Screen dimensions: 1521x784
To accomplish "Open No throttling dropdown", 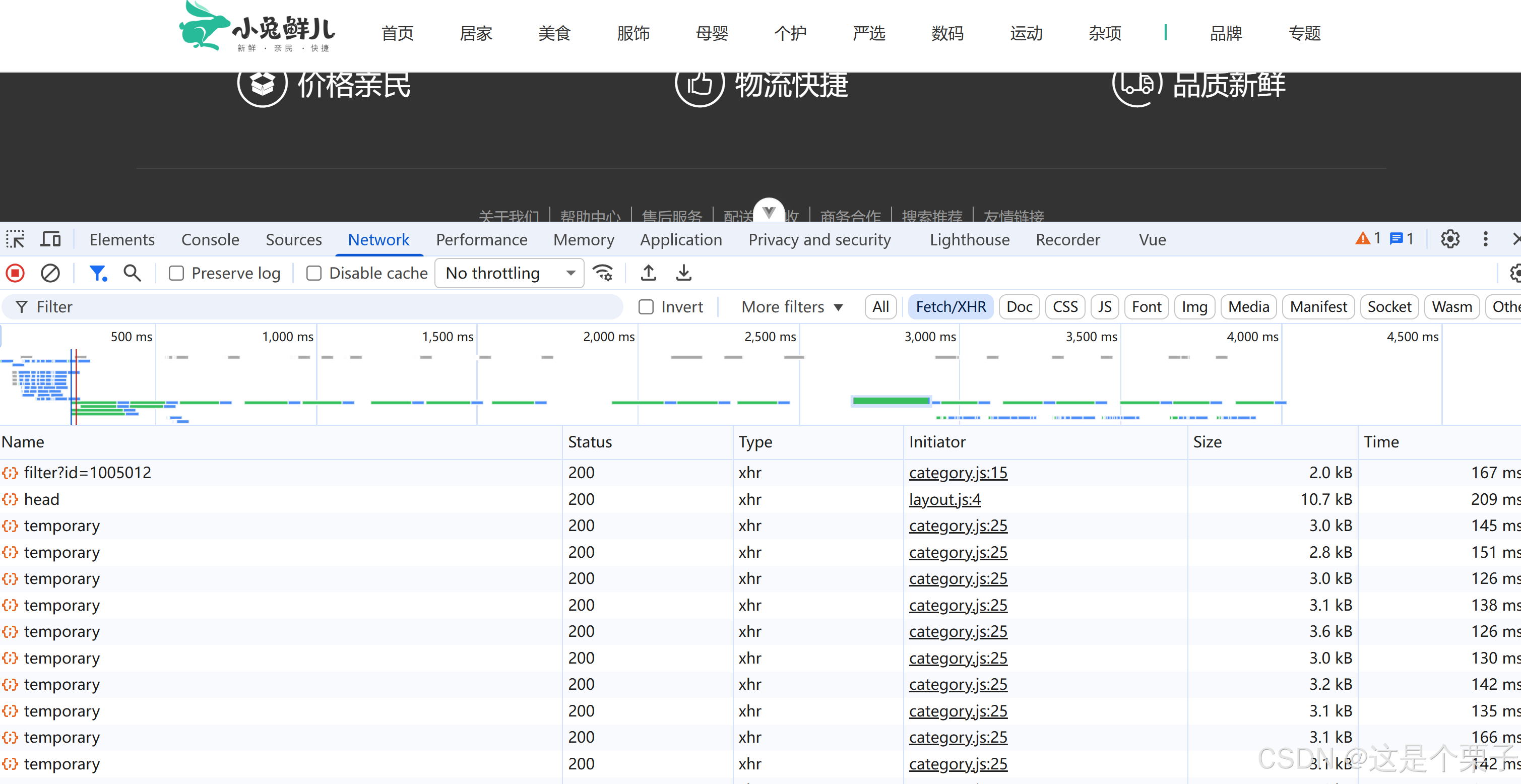I will click(509, 273).
